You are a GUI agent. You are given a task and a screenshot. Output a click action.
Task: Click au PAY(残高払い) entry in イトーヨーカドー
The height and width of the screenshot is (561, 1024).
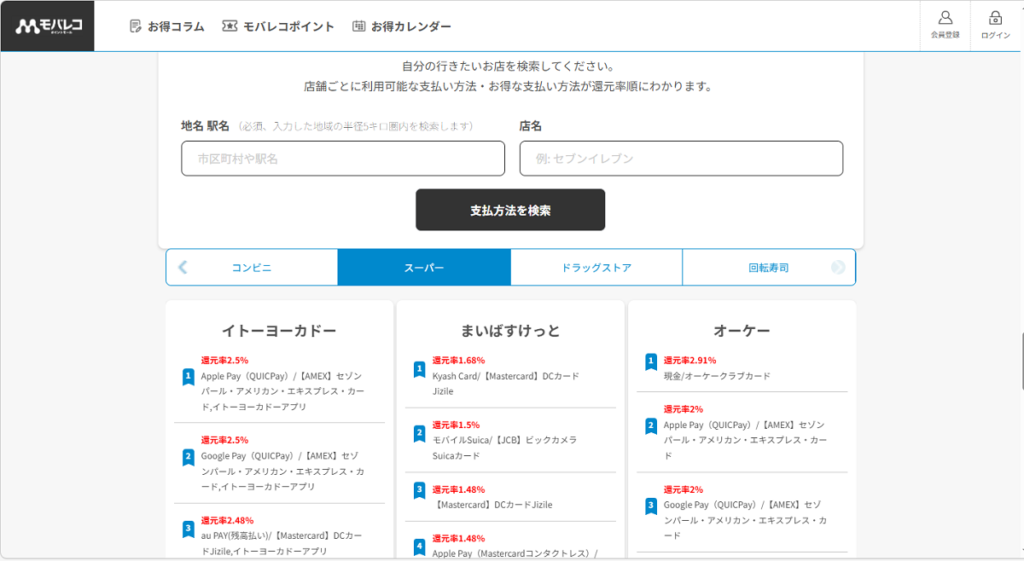point(281,543)
